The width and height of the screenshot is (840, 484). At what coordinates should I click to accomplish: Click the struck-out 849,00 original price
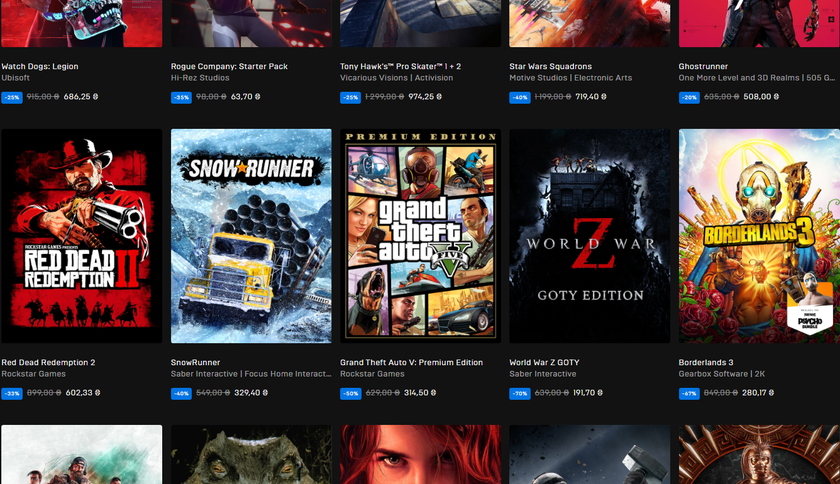click(x=721, y=393)
